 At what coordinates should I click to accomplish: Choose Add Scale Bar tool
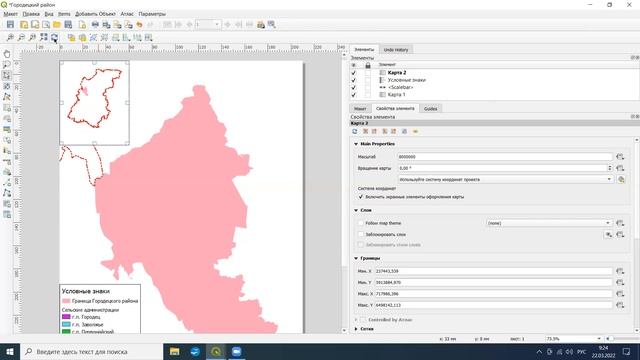click(7, 161)
